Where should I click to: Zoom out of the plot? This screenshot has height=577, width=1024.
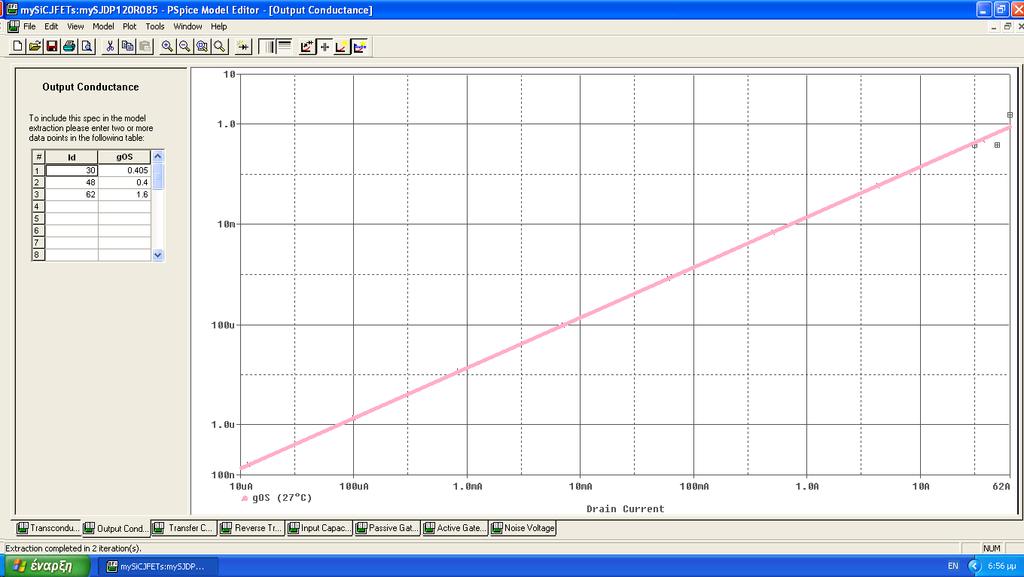(x=185, y=46)
